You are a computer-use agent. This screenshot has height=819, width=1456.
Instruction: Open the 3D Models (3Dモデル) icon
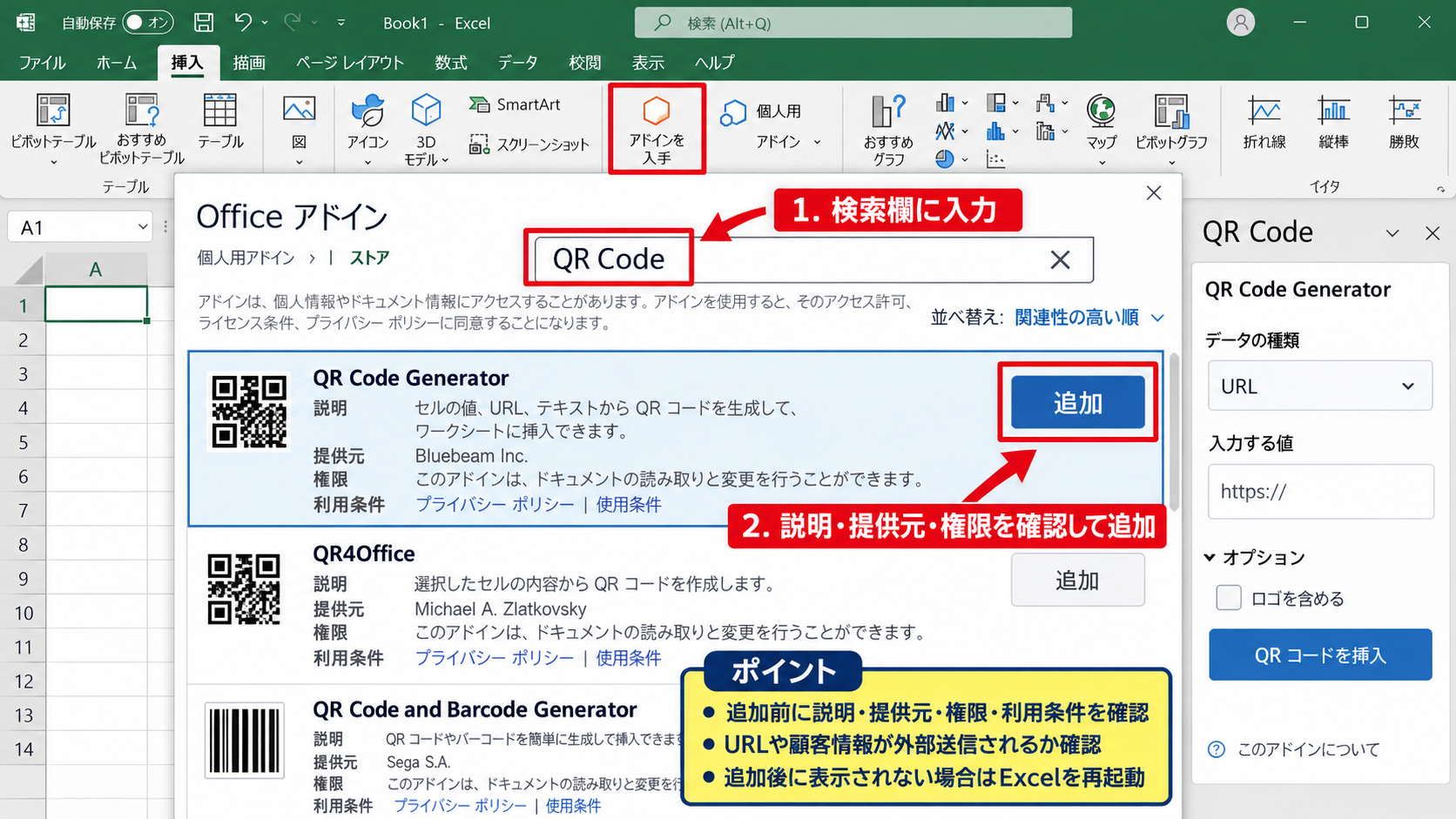coord(426,111)
